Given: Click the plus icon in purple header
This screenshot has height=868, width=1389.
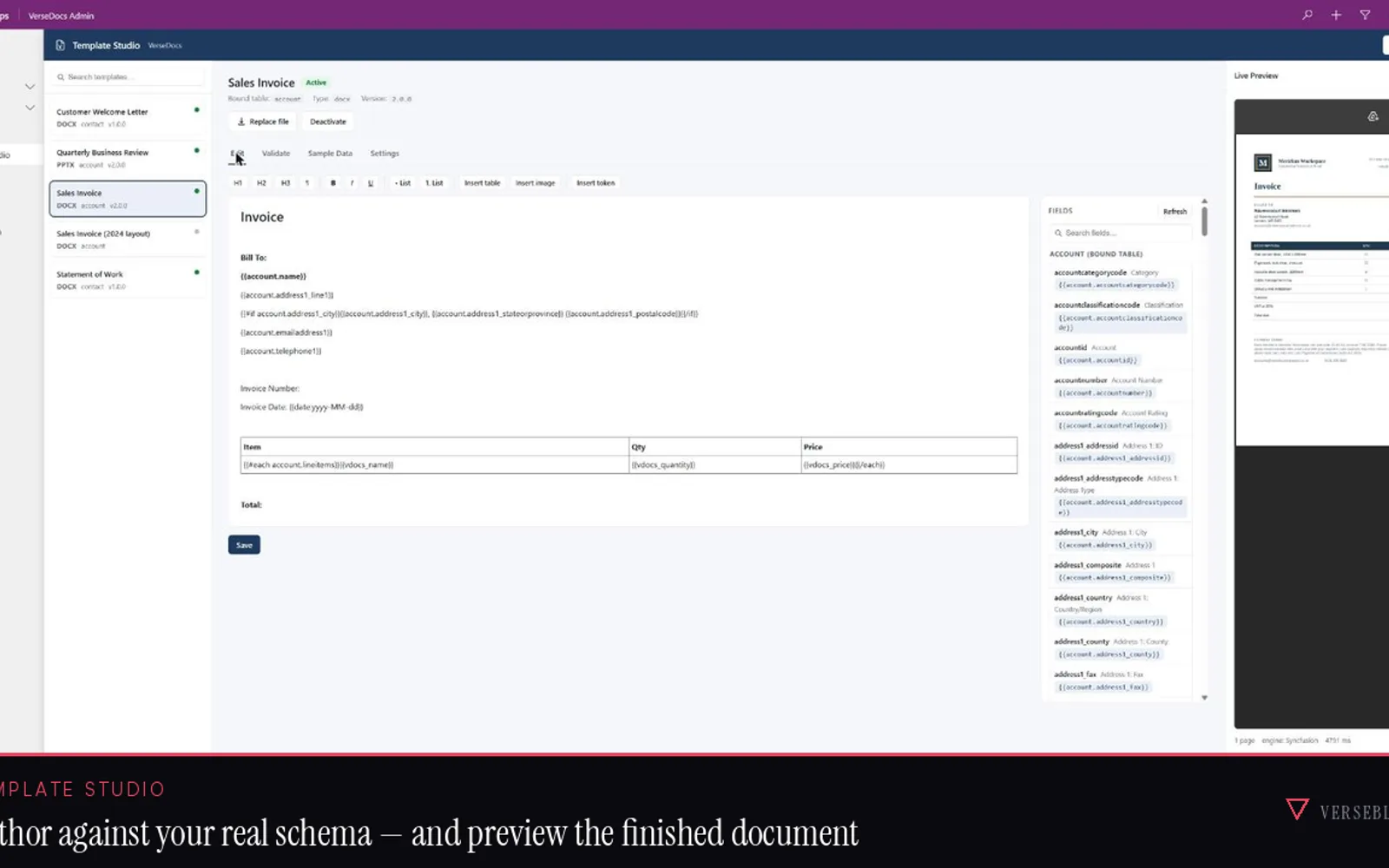Looking at the screenshot, I should (1336, 15).
